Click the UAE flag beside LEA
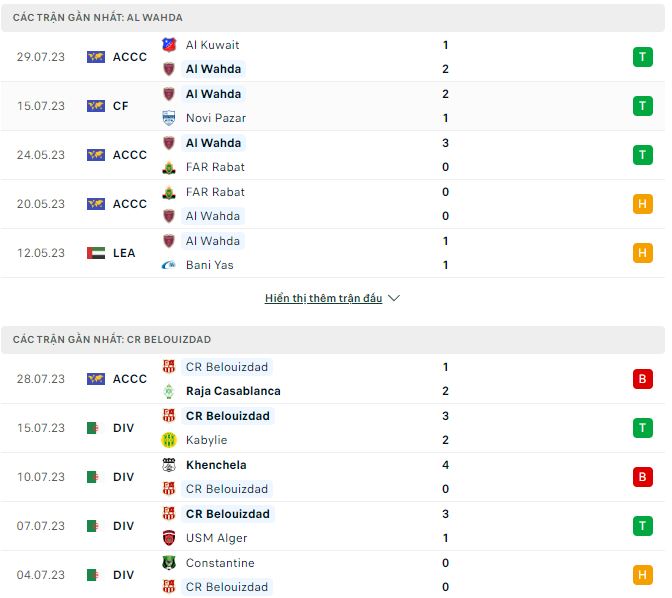Viewport: 672px width, 598px height. point(96,253)
